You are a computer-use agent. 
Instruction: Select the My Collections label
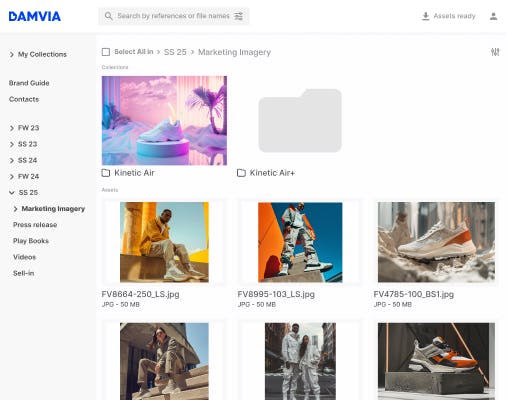[42, 54]
